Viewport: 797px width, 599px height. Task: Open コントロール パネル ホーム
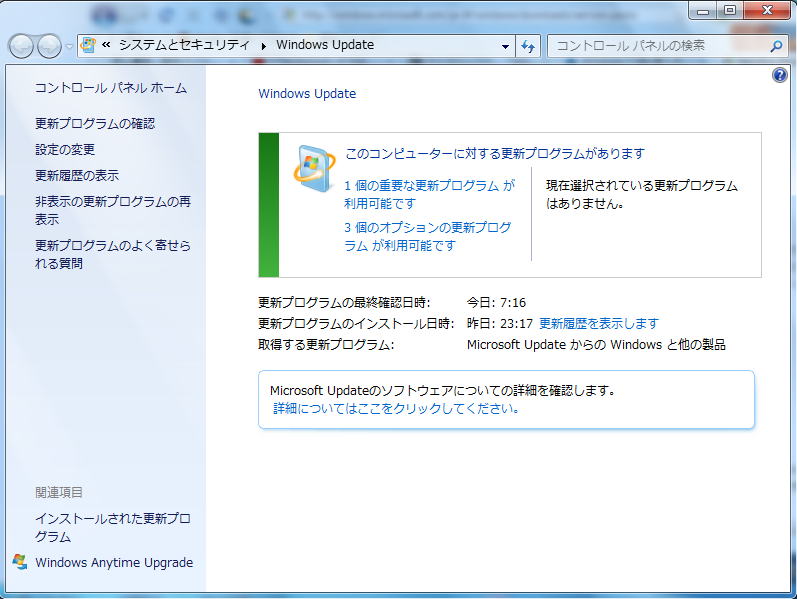[x=111, y=88]
